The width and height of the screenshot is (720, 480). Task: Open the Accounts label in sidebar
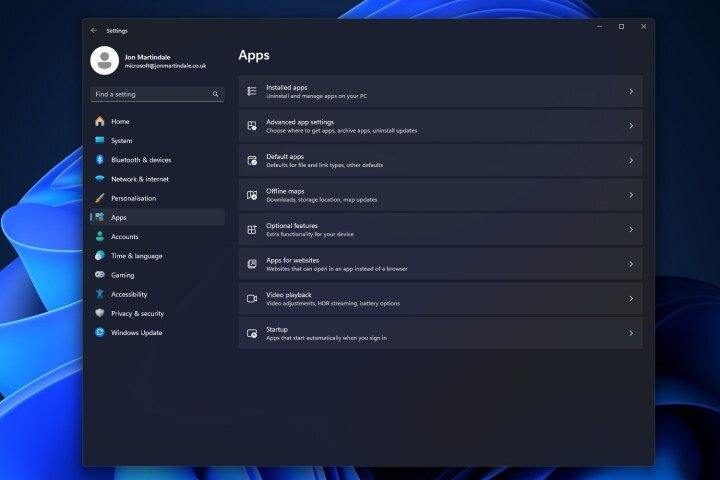tap(124, 237)
